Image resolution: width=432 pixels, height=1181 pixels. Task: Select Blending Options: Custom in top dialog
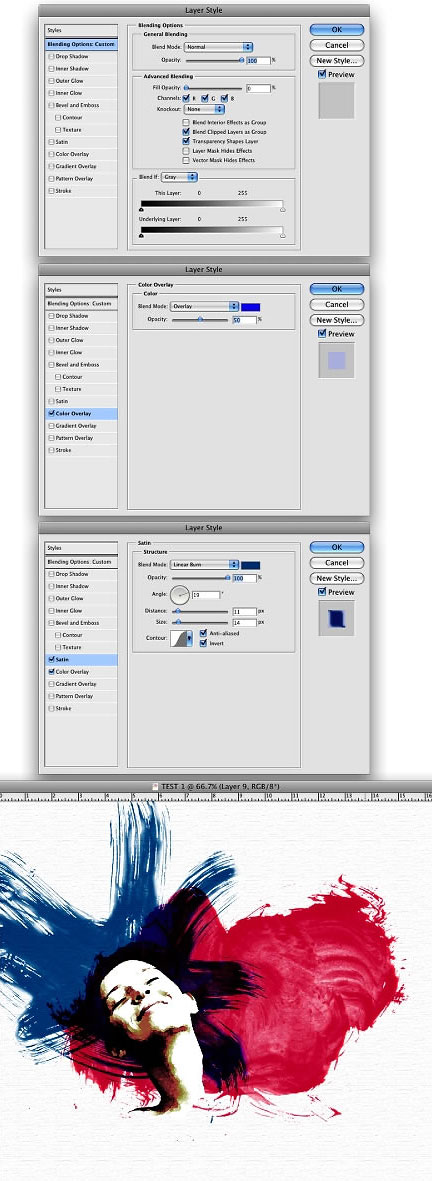[x=81, y=44]
